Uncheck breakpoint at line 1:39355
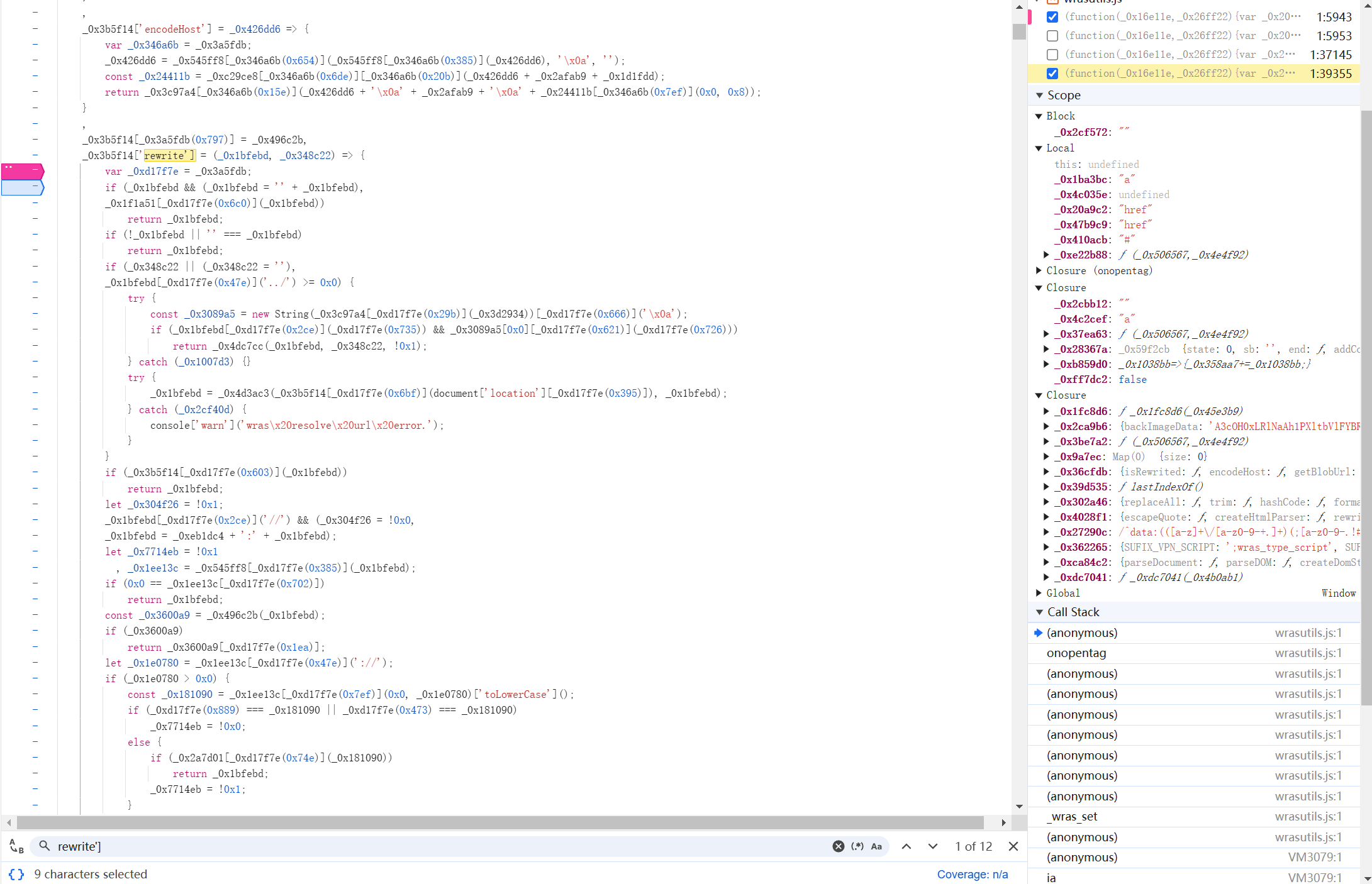1372x884 pixels. point(1052,74)
